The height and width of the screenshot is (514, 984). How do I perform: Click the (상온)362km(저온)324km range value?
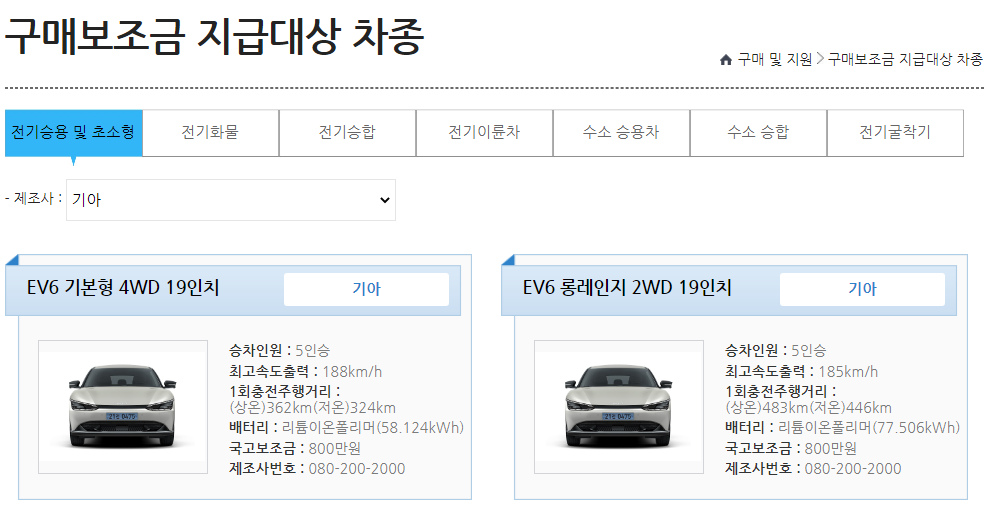pyautogui.click(x=313, y=408)
